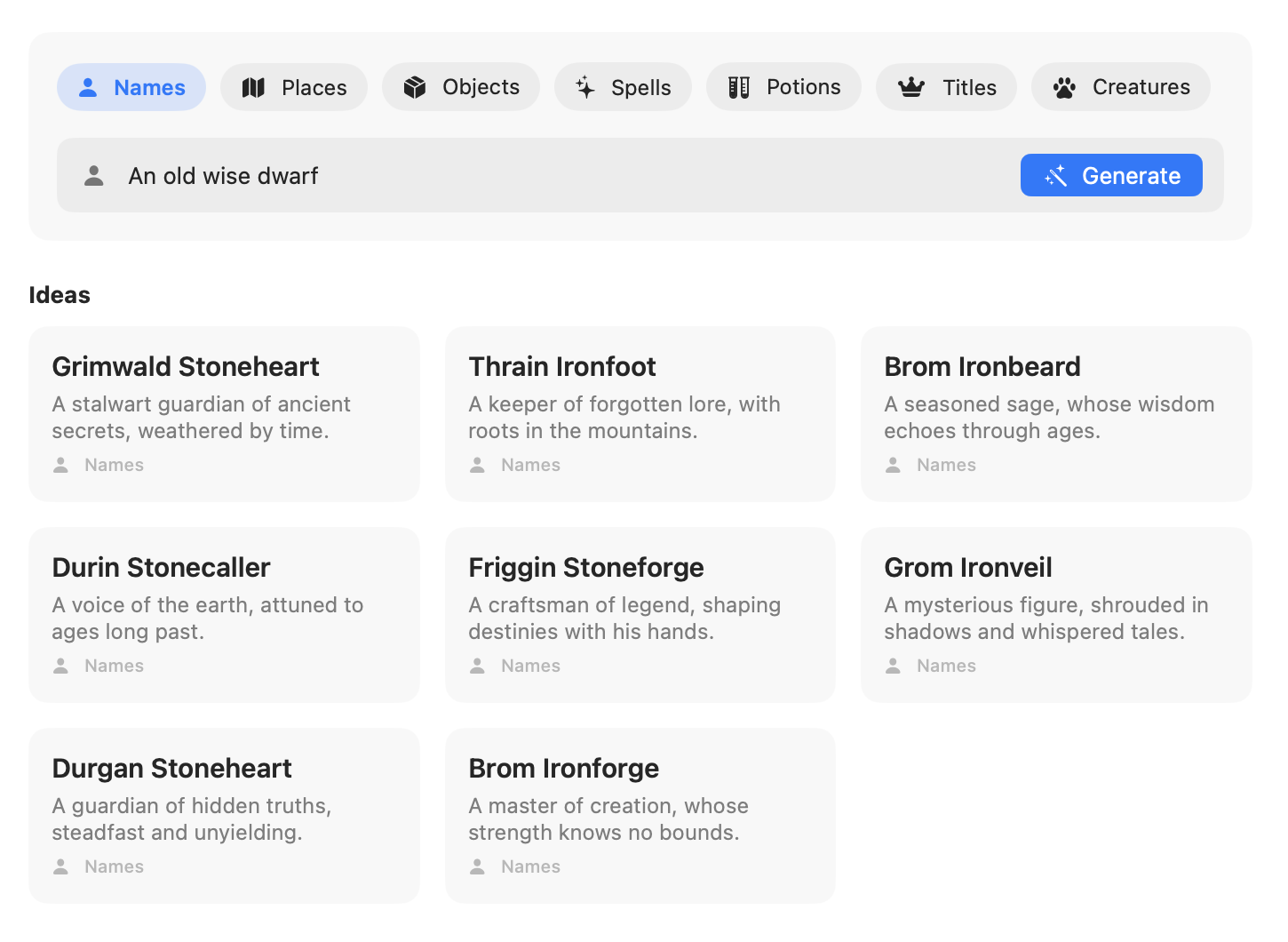Screen dimensions: 1288x942
Task: Open the Creatures category
Action: coord(1121,87)
